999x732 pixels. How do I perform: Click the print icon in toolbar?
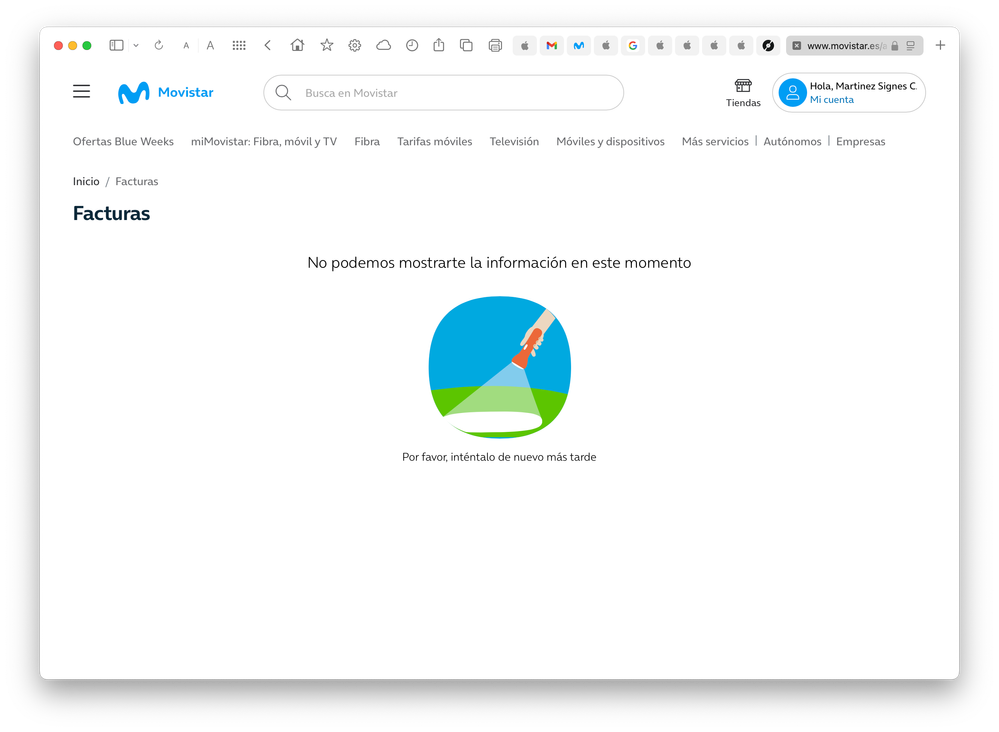(495, 45)
